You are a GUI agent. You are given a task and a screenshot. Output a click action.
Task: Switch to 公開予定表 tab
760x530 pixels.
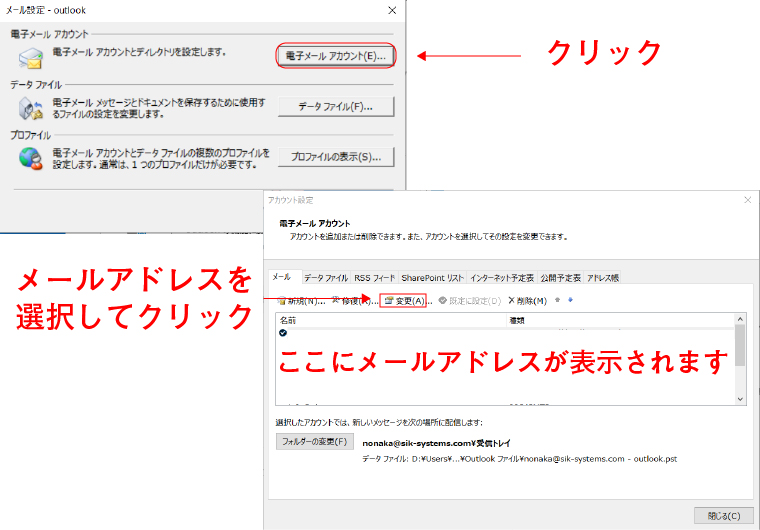560,278
